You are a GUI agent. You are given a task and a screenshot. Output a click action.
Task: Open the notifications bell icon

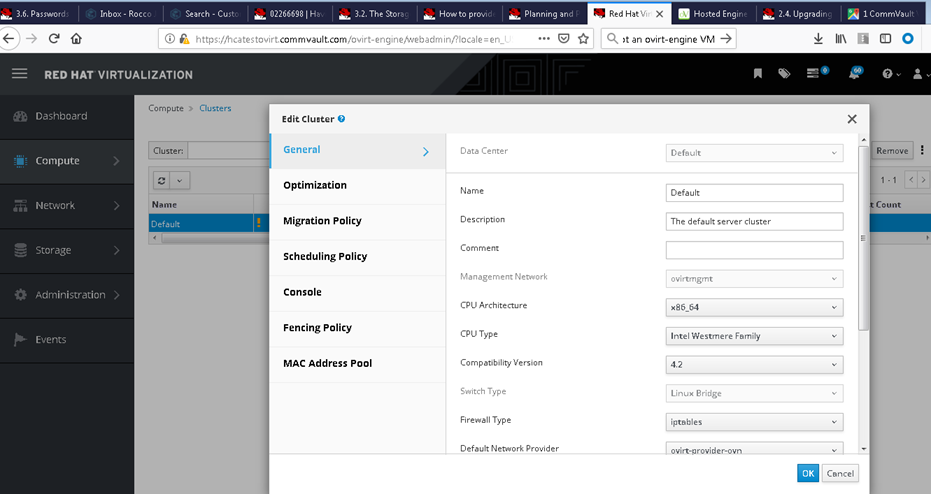coord(854,74)
